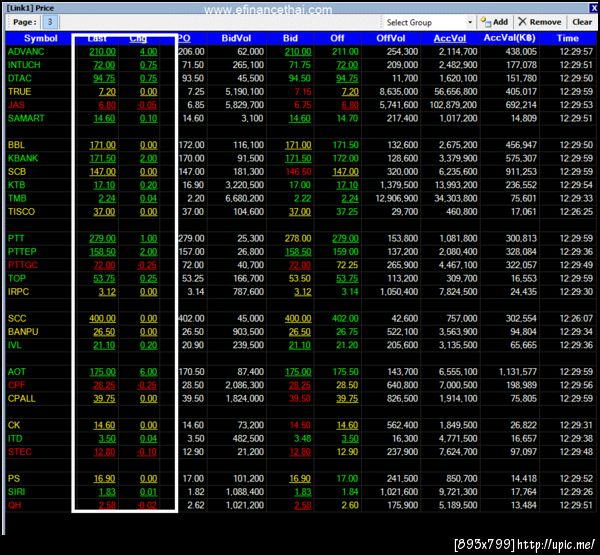Select the PTTEP symbol
This screenshot has height=555, width=600.
click(x=22, y=252)
